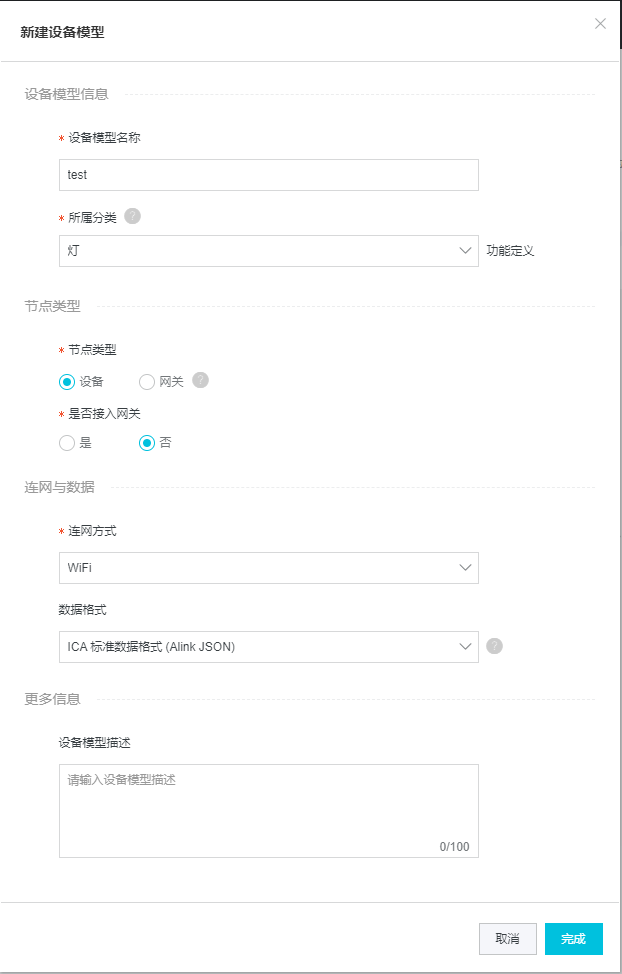622x974 pixels.
Task: Open the ICA 标准数据格式 dropdown
Action: 270,647
